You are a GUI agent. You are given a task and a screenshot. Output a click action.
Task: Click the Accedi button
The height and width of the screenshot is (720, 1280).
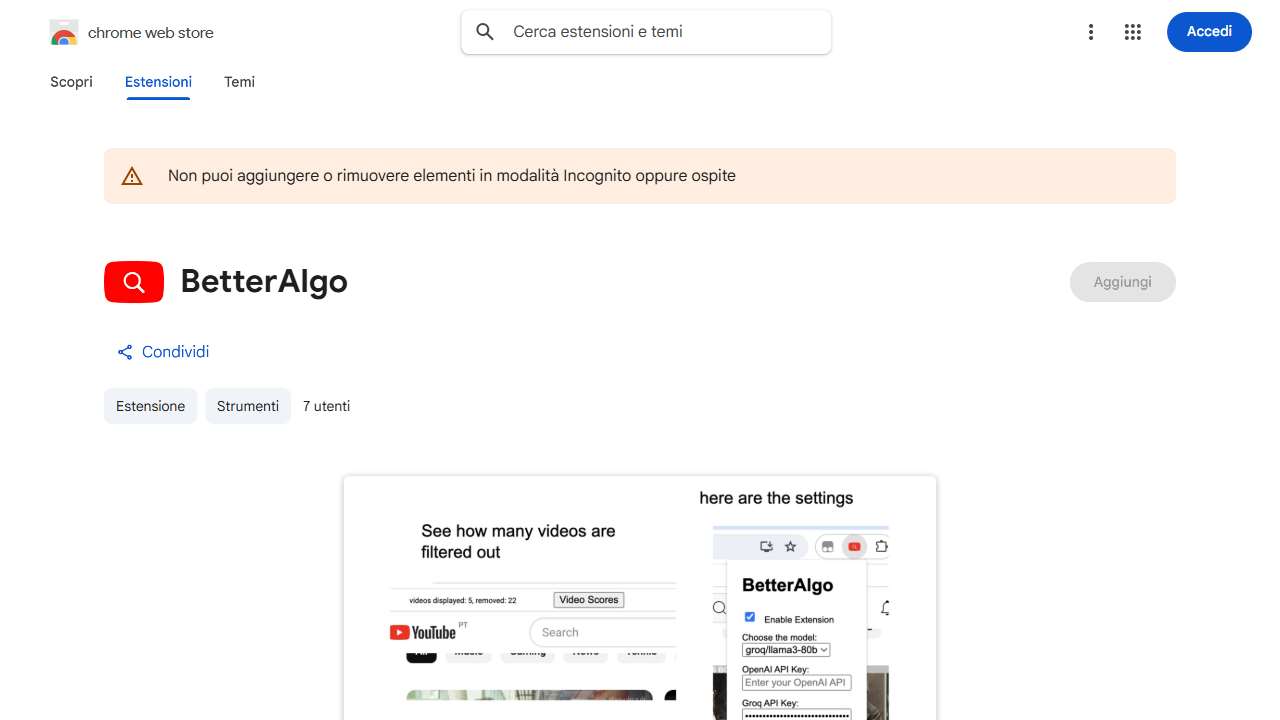[x=1209, y=31]
